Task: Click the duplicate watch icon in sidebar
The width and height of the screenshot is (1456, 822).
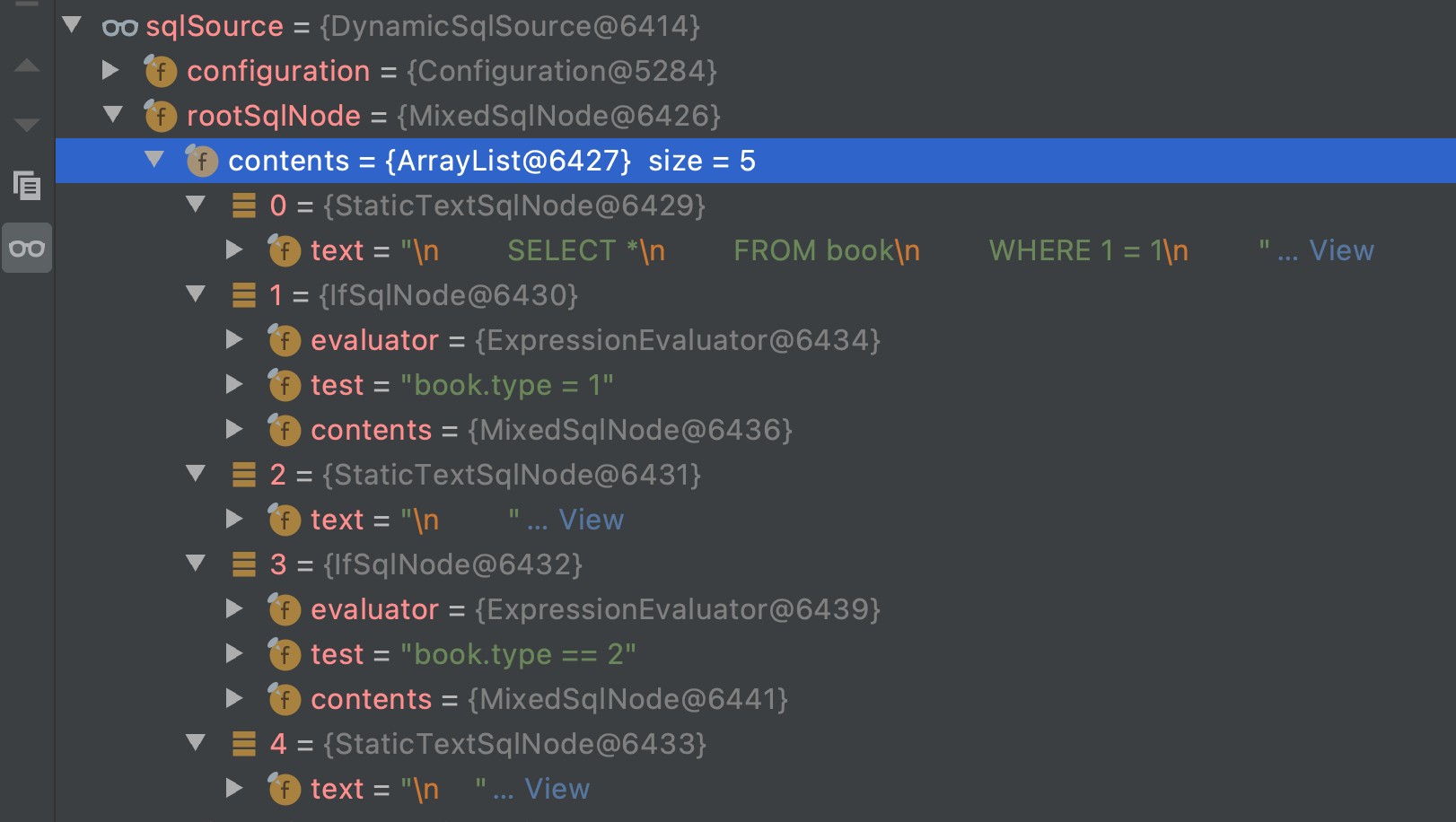Action: click(27, 185)
